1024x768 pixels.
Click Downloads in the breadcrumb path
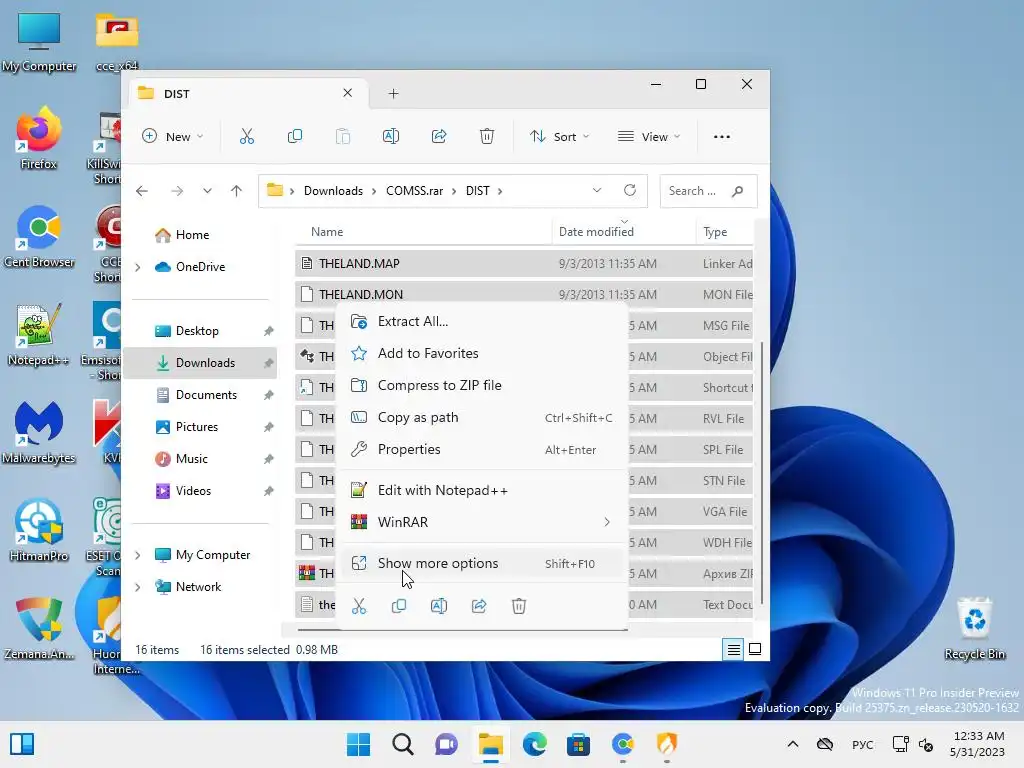tap(333, 191)
